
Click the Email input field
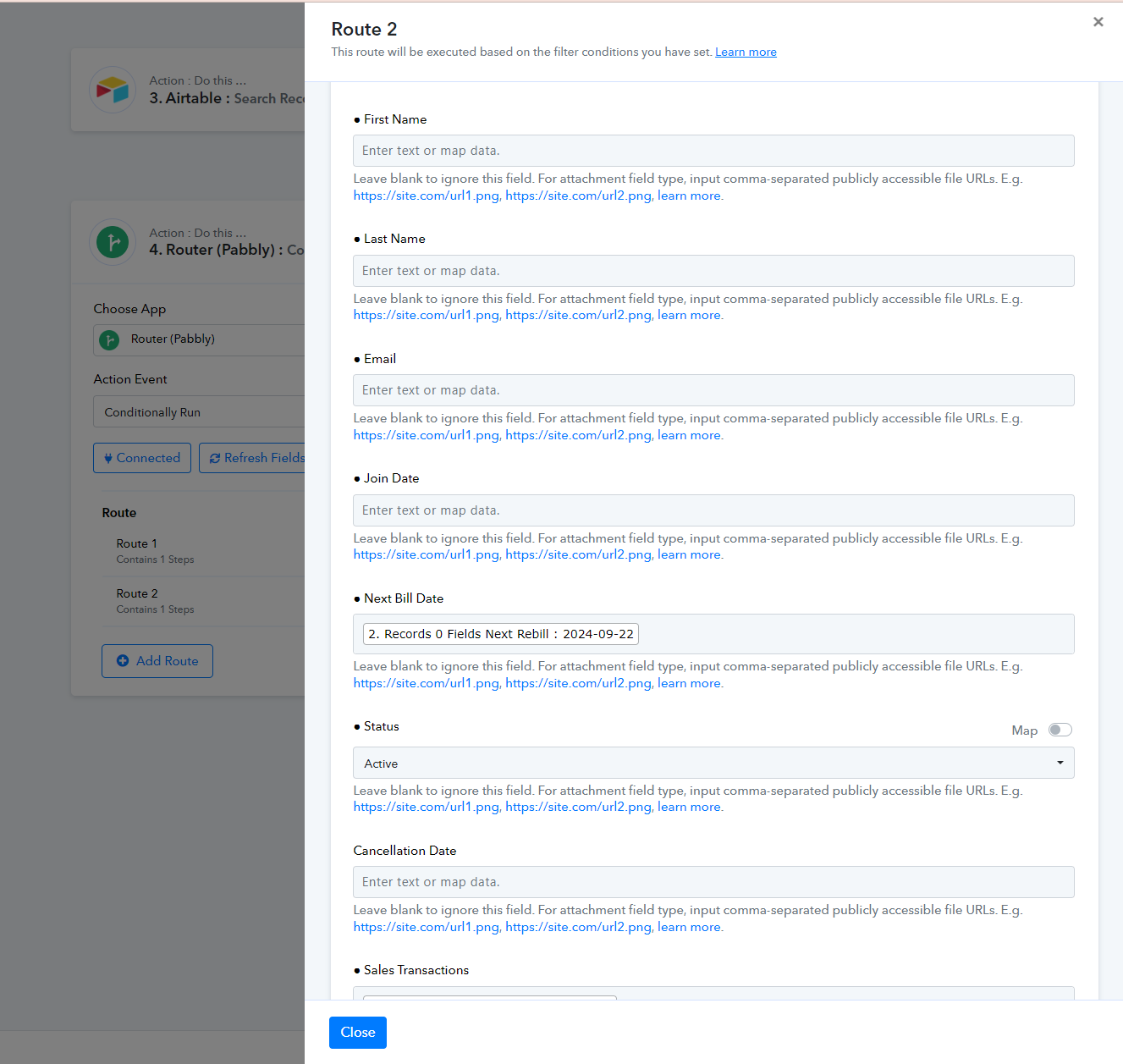[x=713, y=390]
